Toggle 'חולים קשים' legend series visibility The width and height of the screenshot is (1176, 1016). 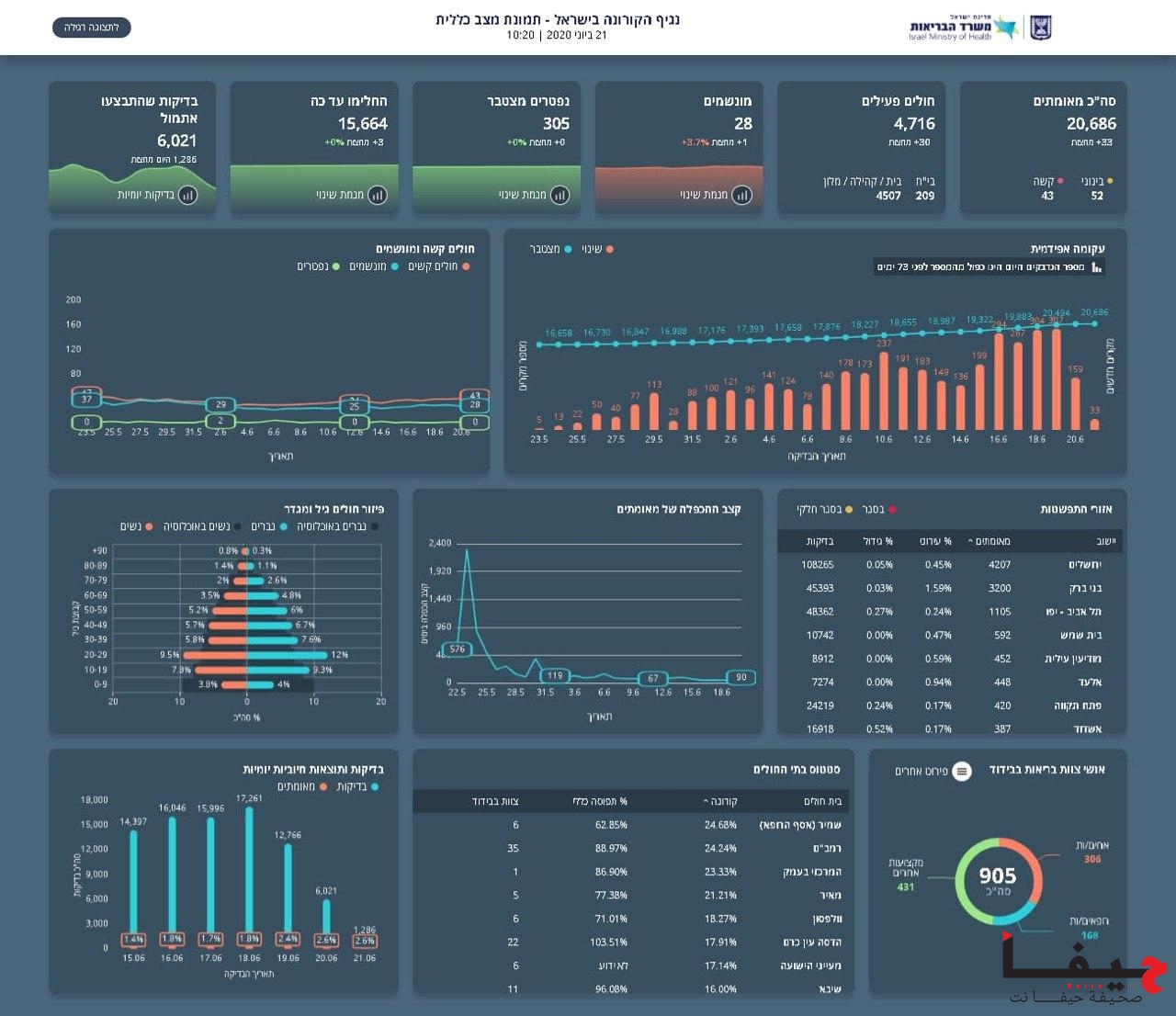click(x=439, y=266)
